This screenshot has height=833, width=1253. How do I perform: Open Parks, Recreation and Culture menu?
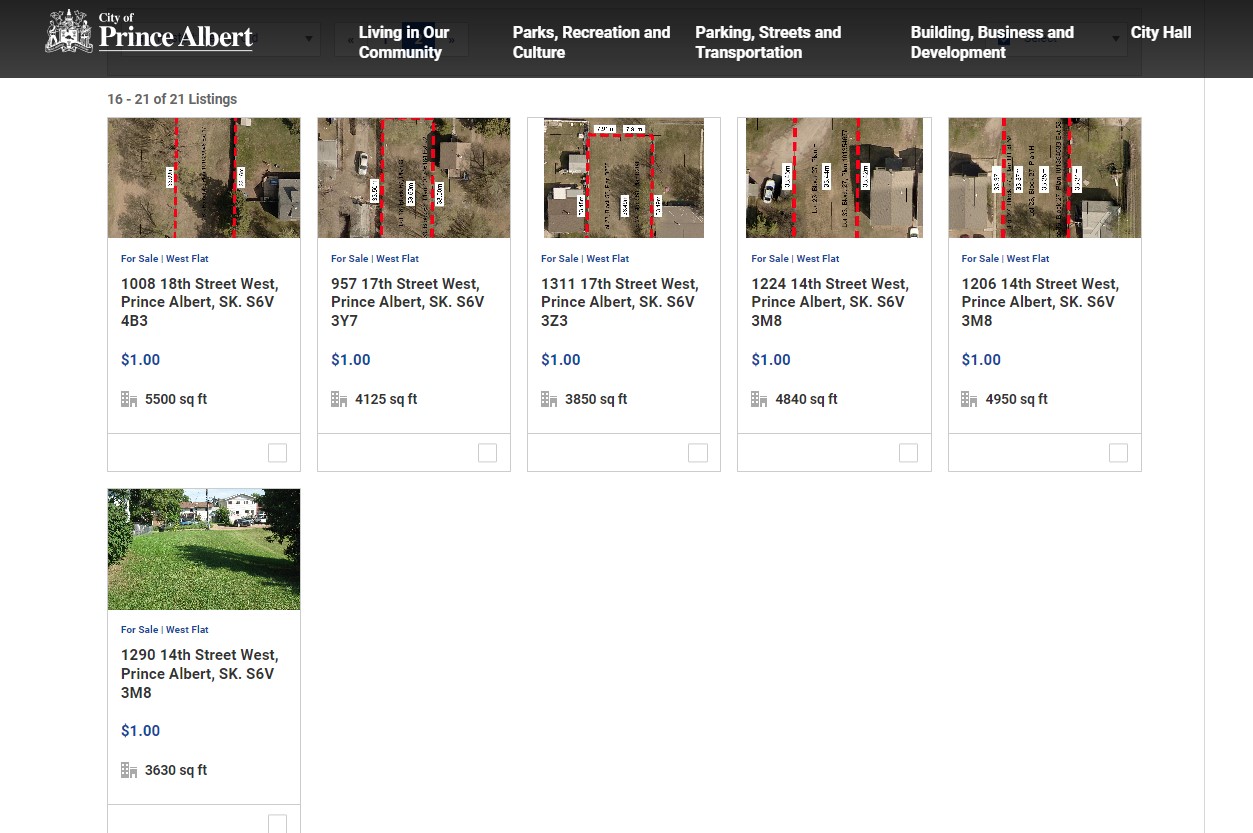(591, 42)
